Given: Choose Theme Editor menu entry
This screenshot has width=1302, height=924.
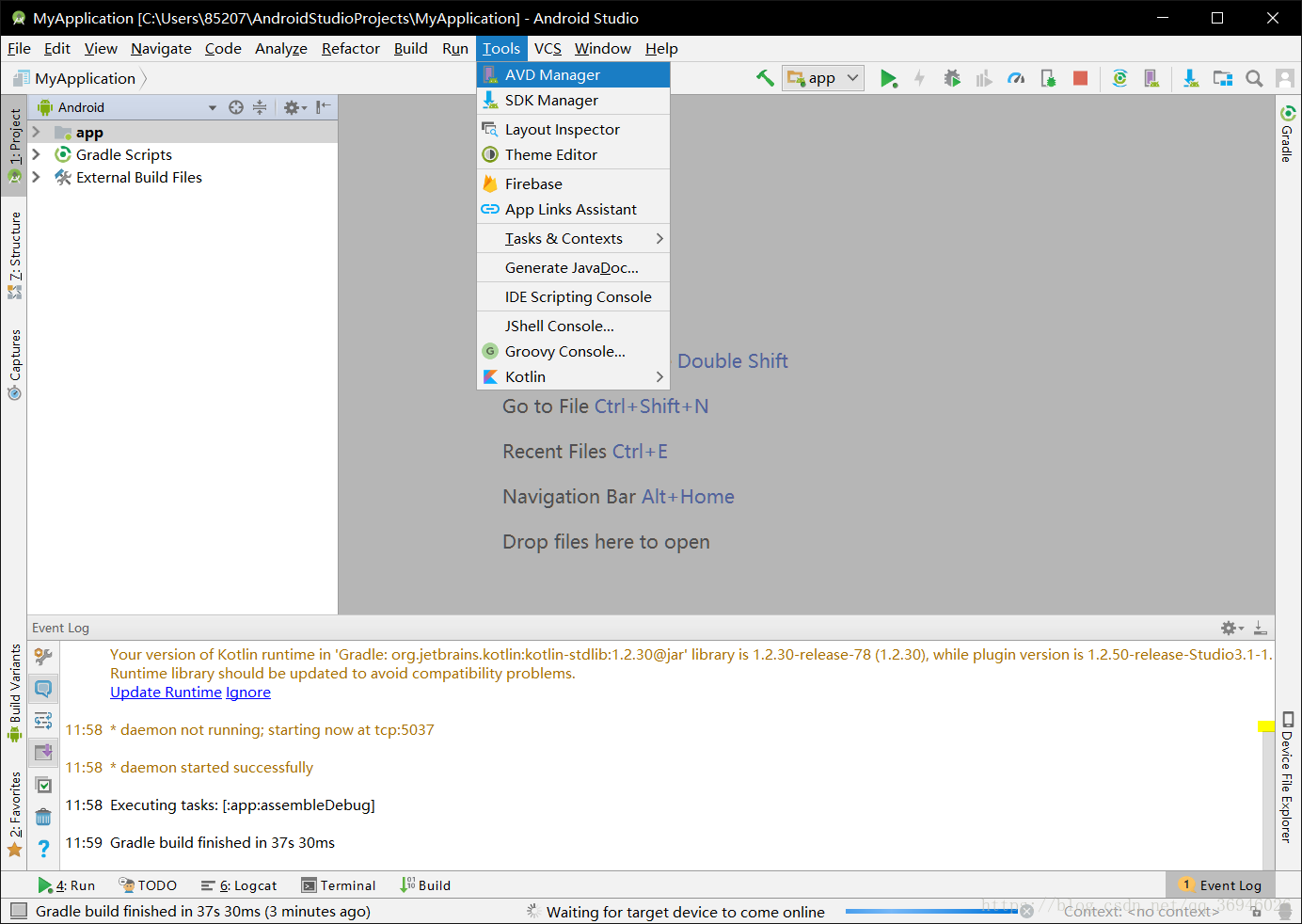Looking at the screenshot, I should [x=573, y=154].
